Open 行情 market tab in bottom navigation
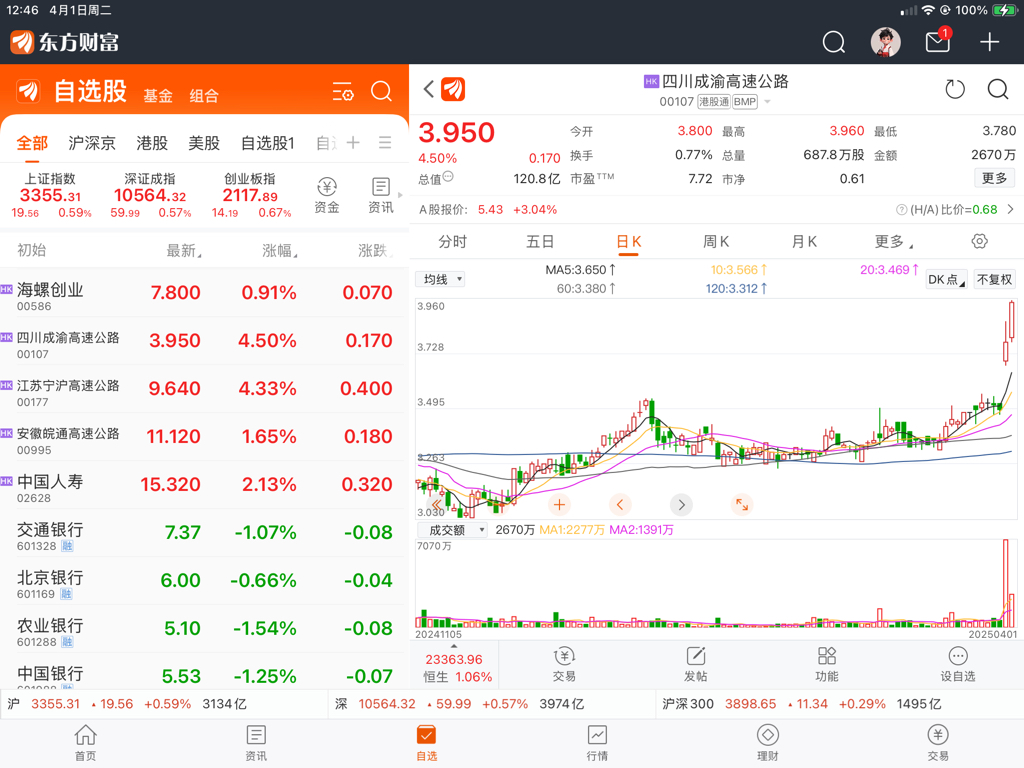 click(597, 743)
